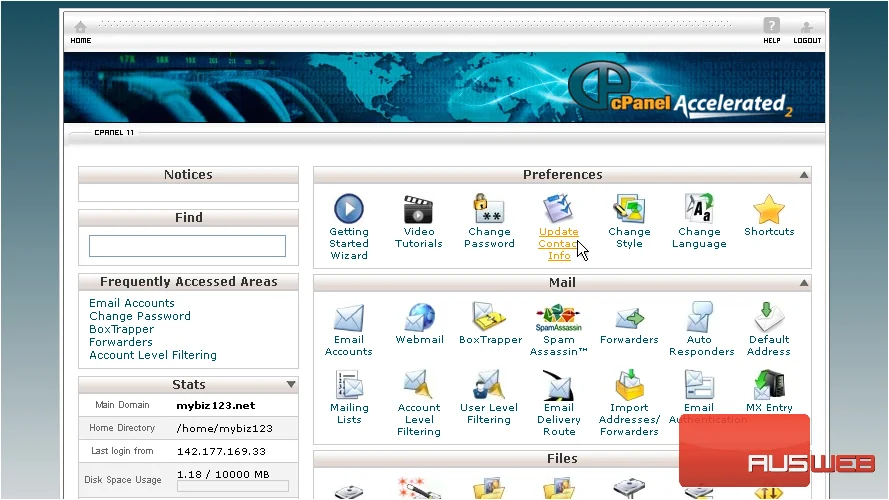
Task: Collapse the Mail section arrow
Action: pyautogui.click(x=803, y=282)
